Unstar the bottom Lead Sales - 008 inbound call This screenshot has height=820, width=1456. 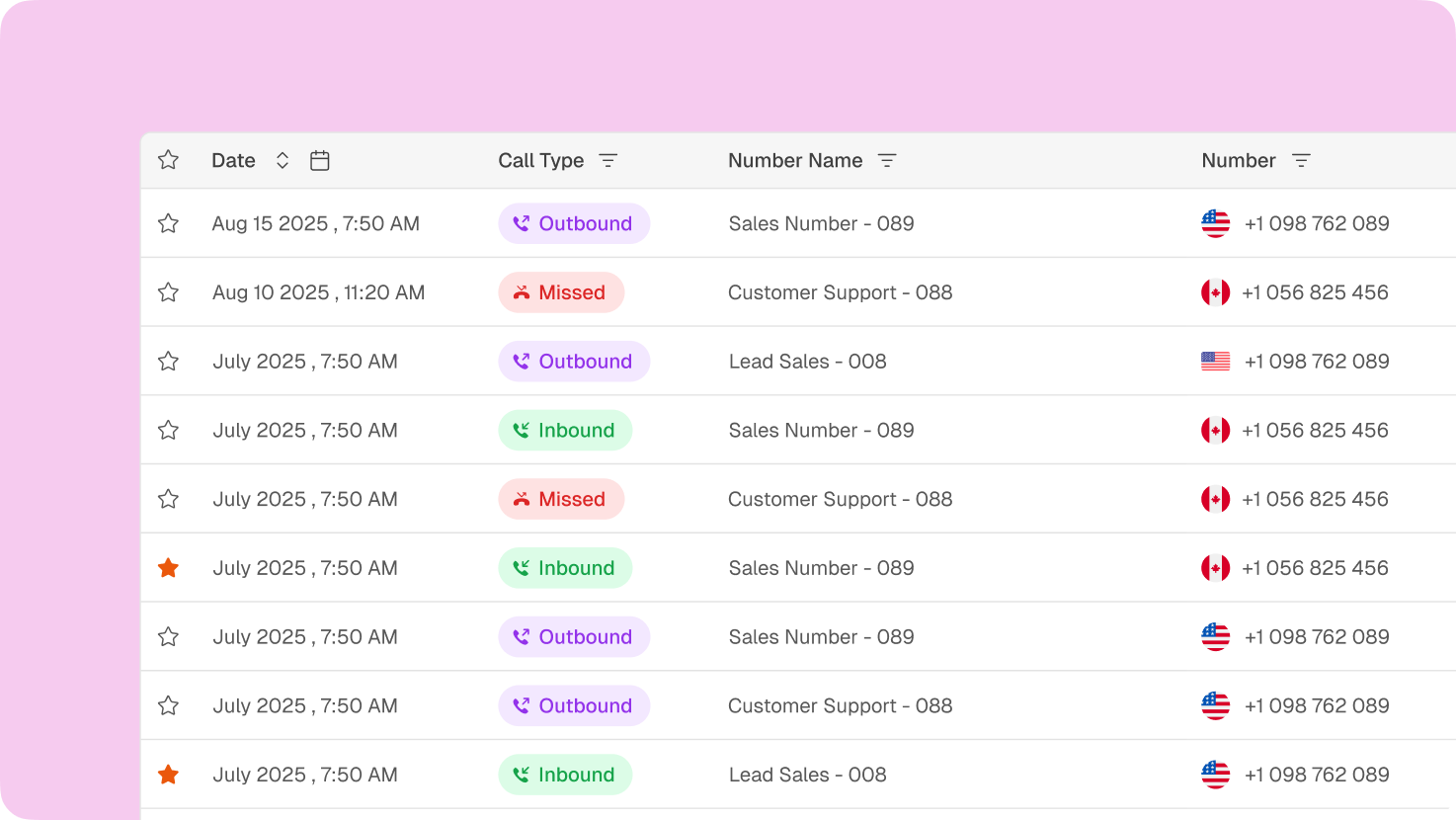tap(169, 775)
